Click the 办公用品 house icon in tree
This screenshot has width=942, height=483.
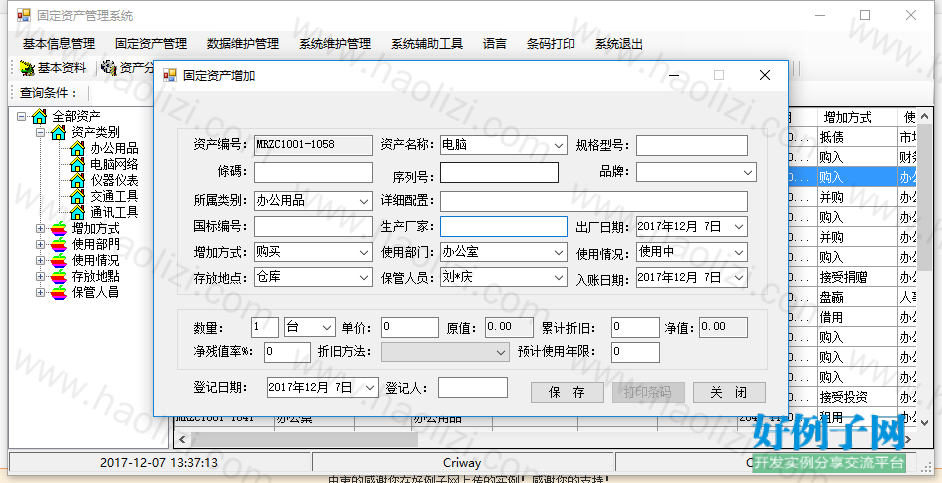pyautogui.click(x=77, y=148)
